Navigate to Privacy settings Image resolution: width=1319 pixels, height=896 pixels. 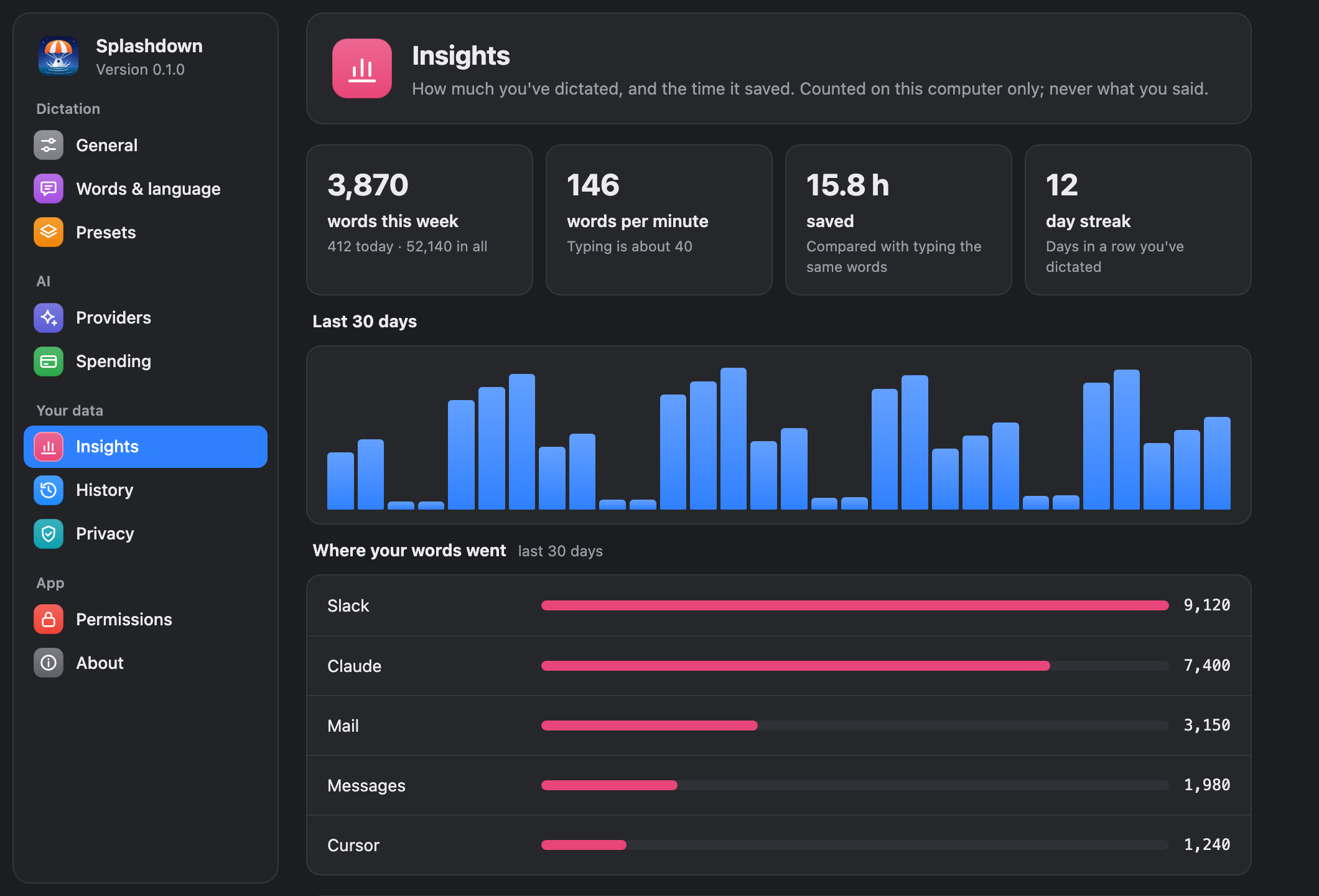pyautogui.click(x=146, y=534)
